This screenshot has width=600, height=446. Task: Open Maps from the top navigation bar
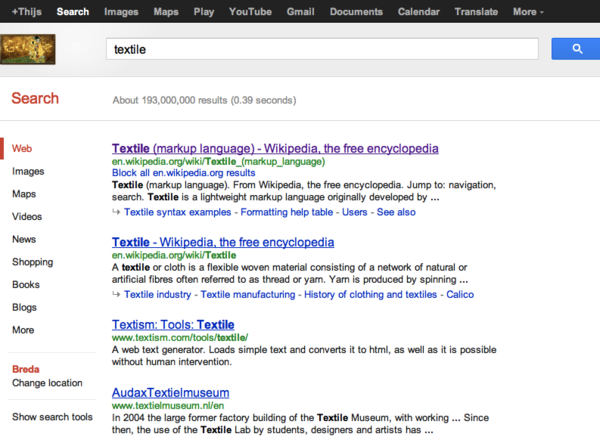point(166,12)
